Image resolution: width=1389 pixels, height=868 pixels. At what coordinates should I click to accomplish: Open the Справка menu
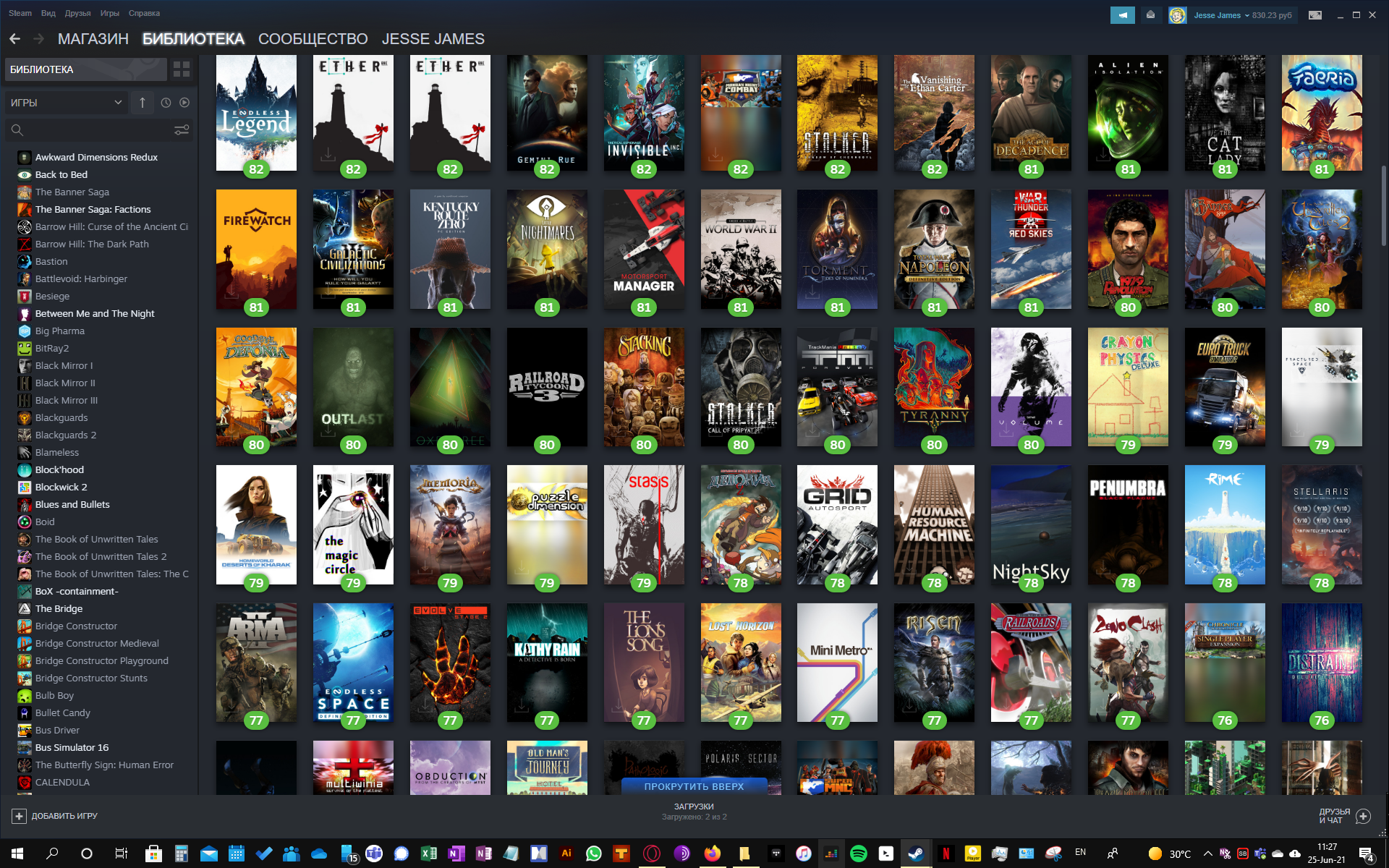click(x=144, y=13)
